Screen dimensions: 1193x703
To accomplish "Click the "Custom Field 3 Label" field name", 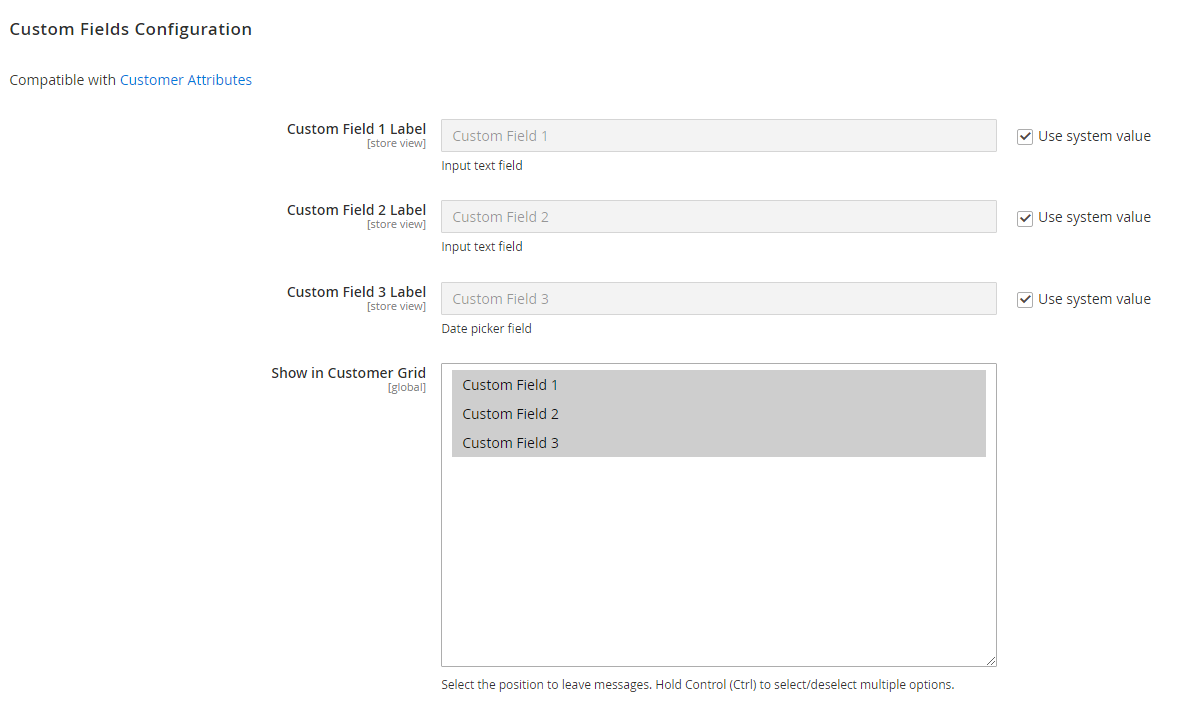I will coord(356,292).
